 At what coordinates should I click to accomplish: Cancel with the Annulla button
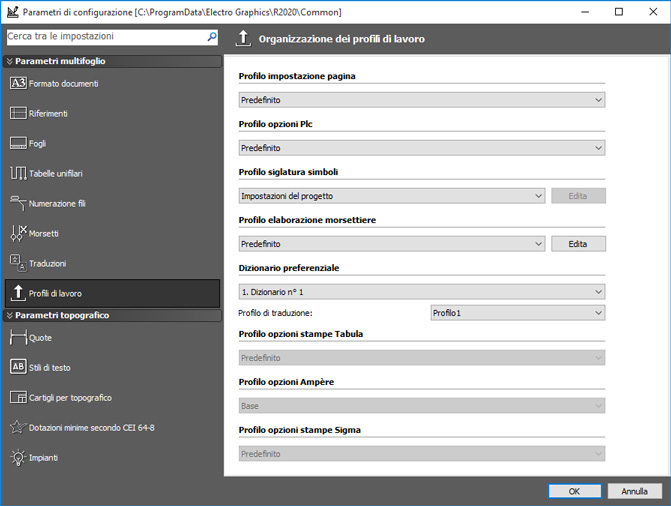pyautogui.click(x=635, y=491)
